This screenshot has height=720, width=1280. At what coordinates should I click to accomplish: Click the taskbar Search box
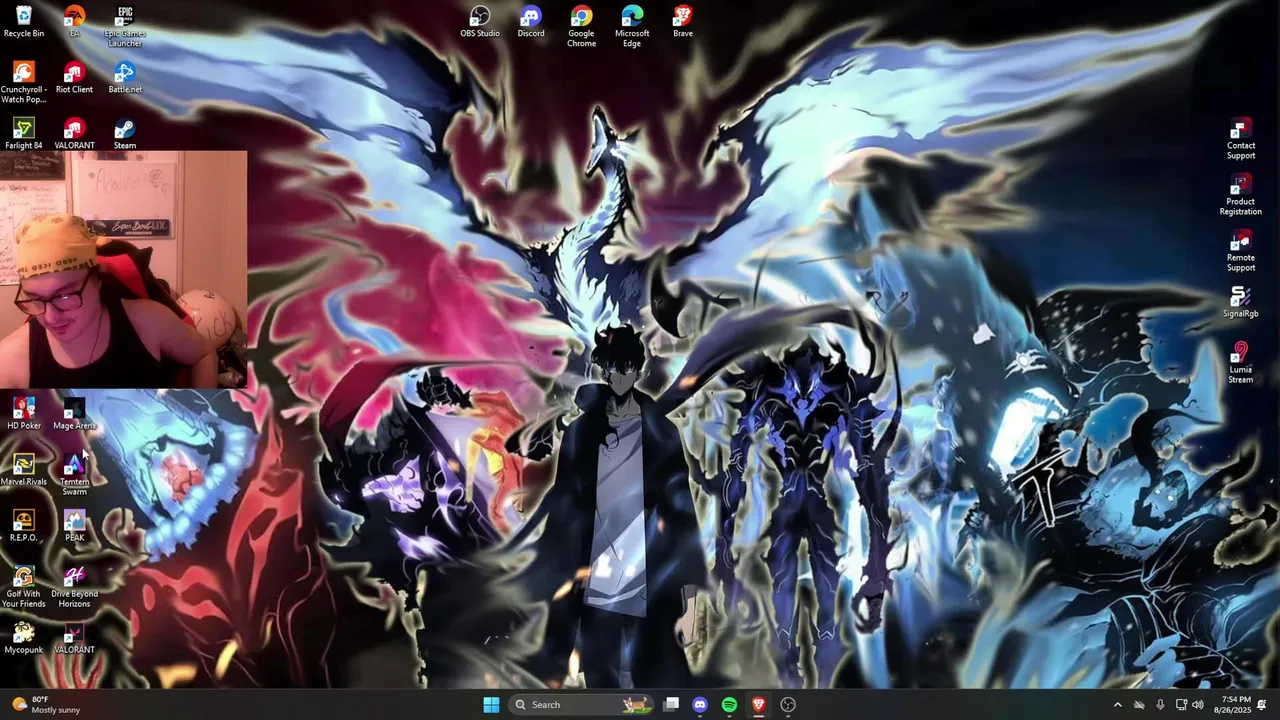pos(581,705)
